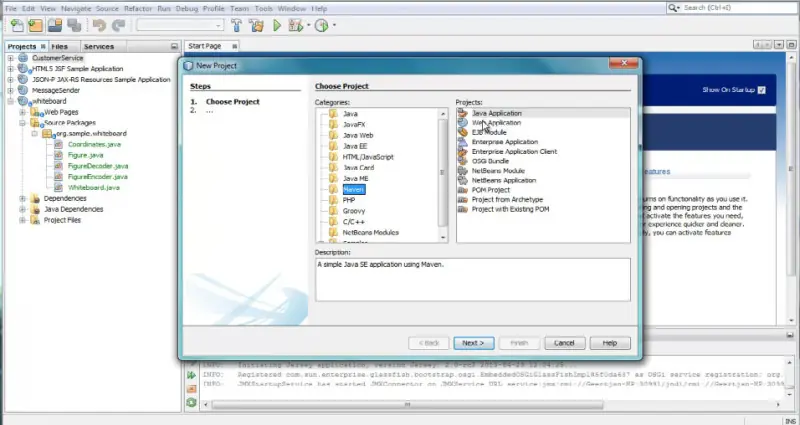Click the Open Project toolbar icon
Image resolution: width=800 pixels, height=425 pixels.
[x=55, y=25]
